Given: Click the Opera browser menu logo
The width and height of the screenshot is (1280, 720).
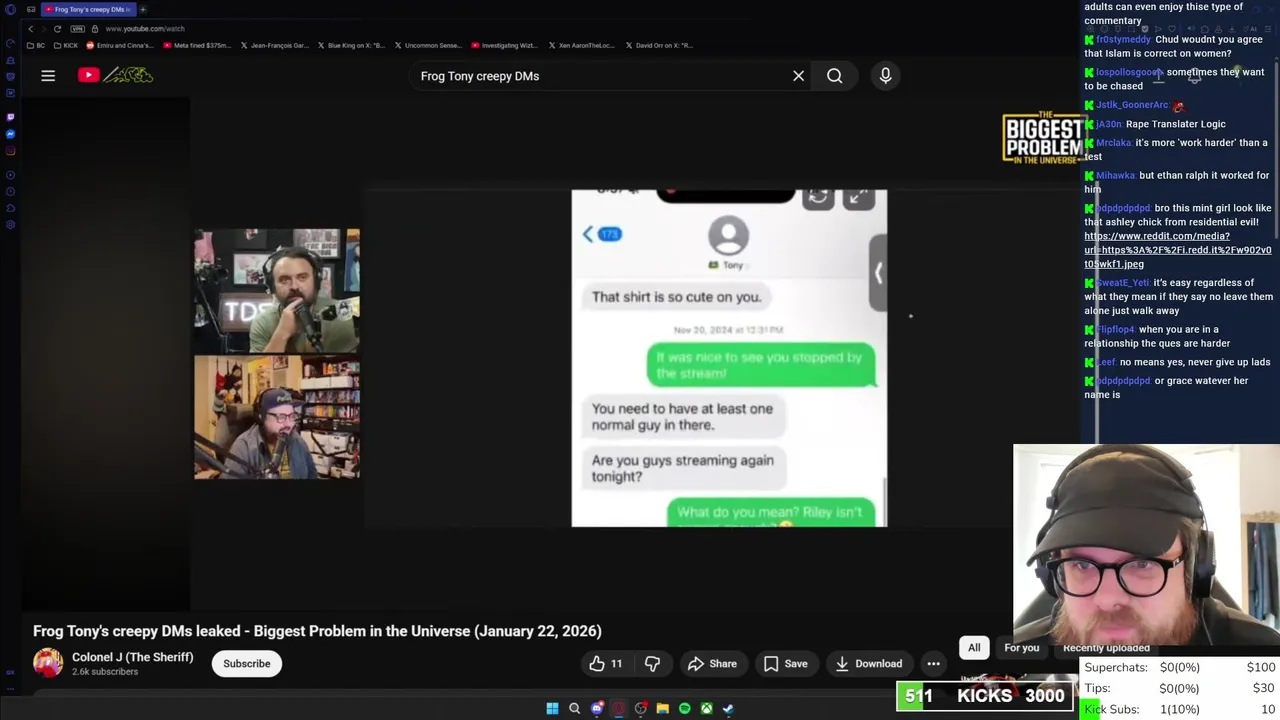Looking at the screenshot, I should [10, 9].
